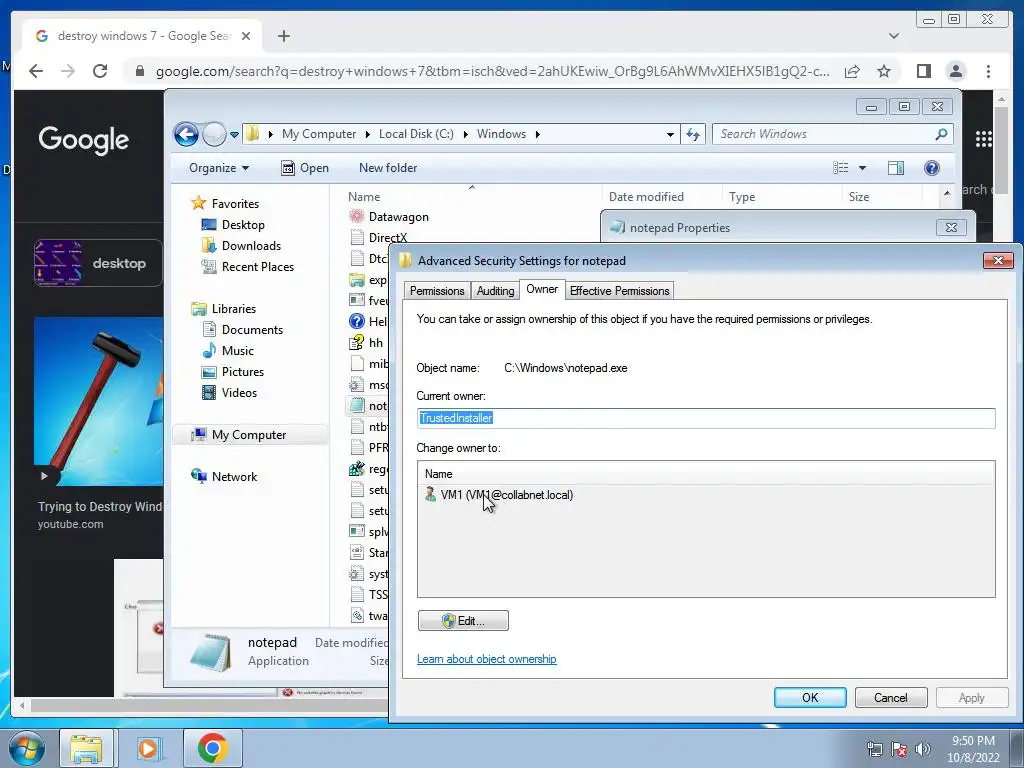The image size is (1024, 768).
Task: Open Chrome profile avatar
Action: click(x=956, y=71)
